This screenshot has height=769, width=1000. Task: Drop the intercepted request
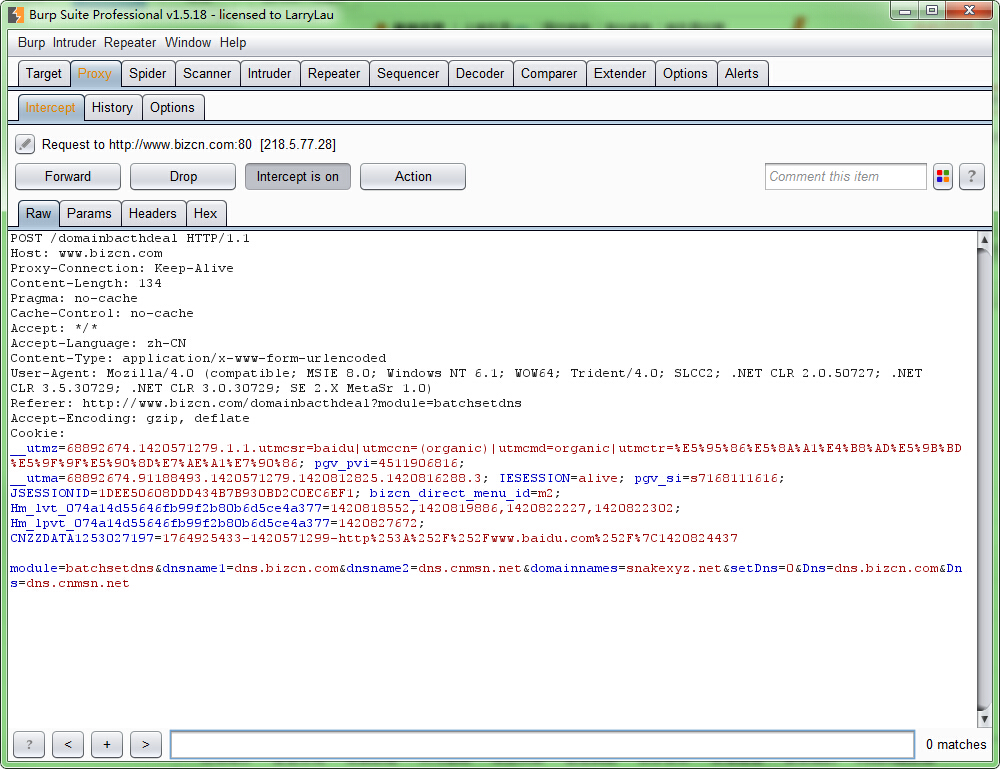point(183,177)
